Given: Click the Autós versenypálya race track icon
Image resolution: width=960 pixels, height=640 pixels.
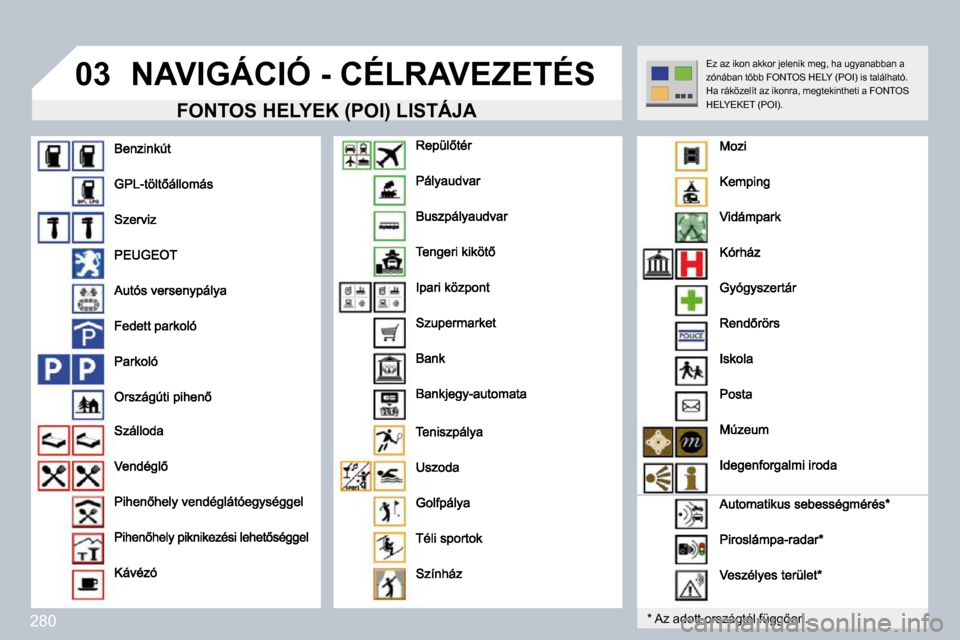Looking at the screenshot, I should pyautogui.click(x=88, y=299).
